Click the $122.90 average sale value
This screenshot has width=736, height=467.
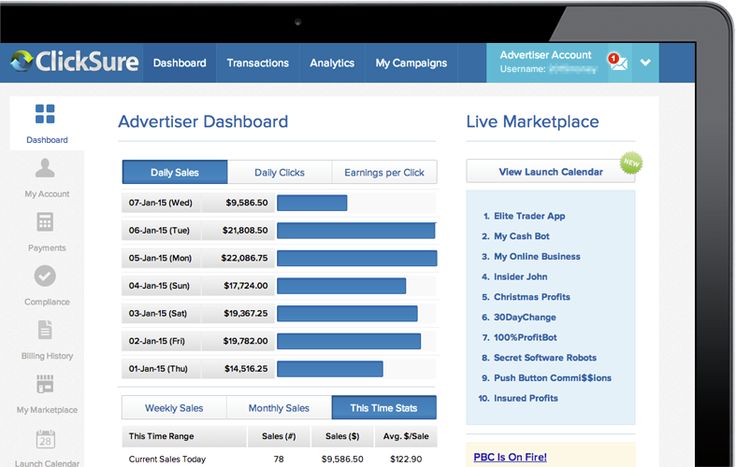[x=406, y=459]
